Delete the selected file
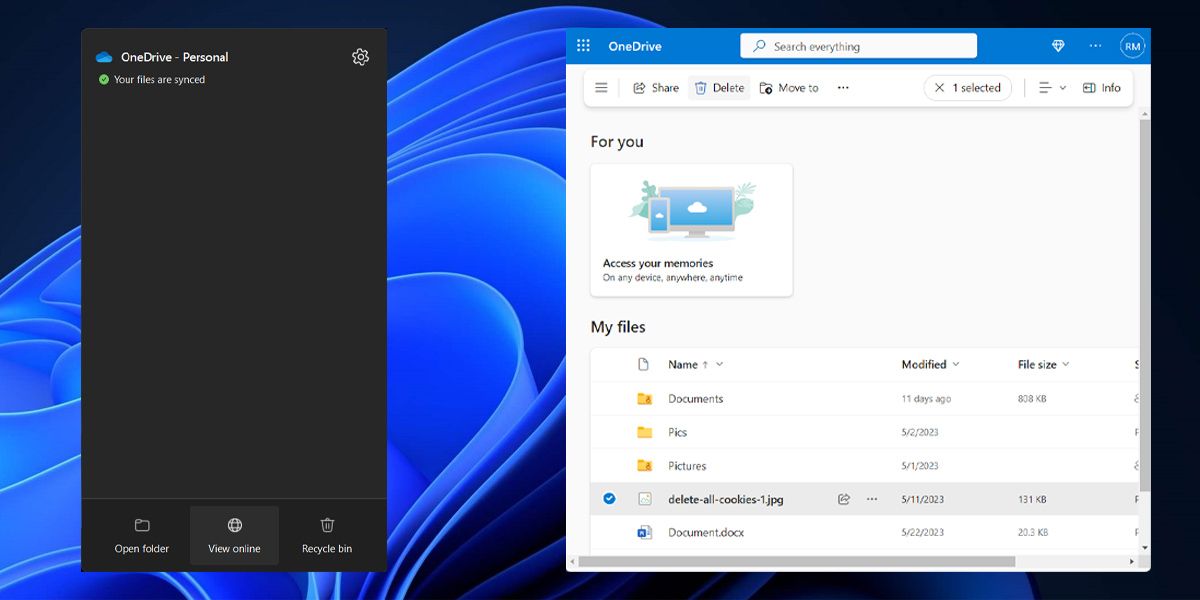Screen dimensions: 1200x600 tap(719, 88)
